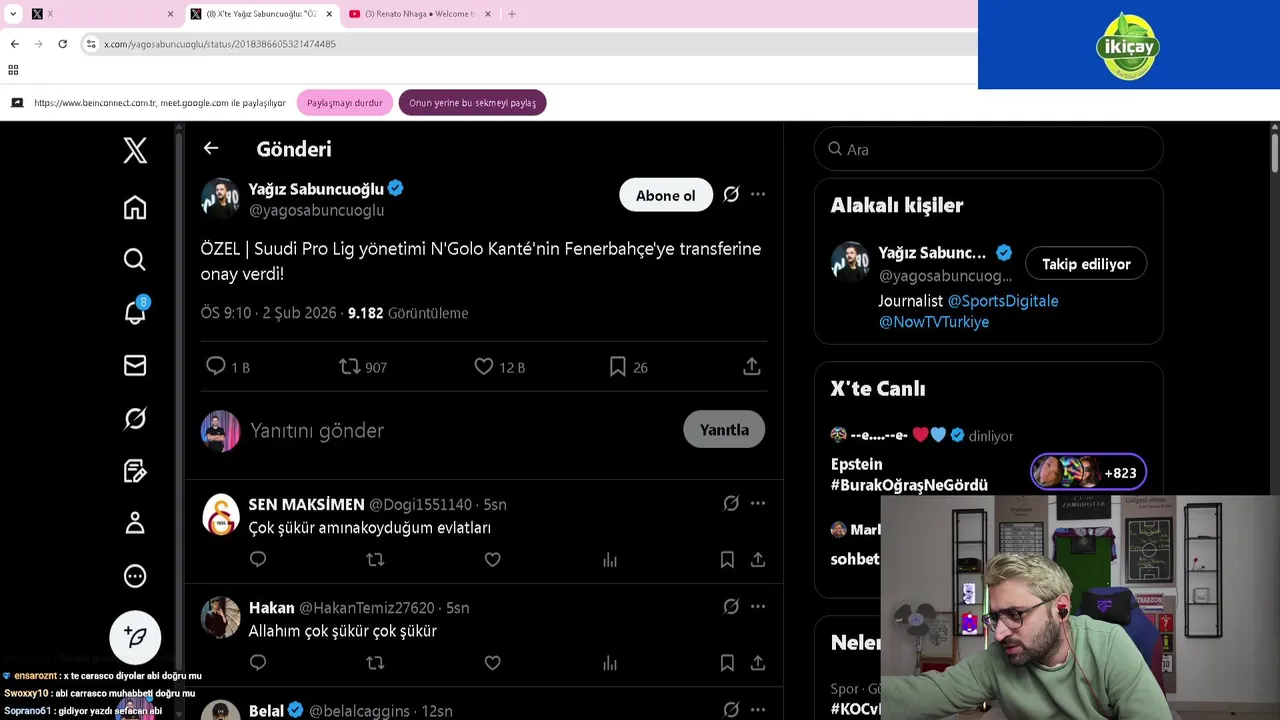Share SEN MAKSİMEN's reply

pyautogui.click(x=758, y=560)
